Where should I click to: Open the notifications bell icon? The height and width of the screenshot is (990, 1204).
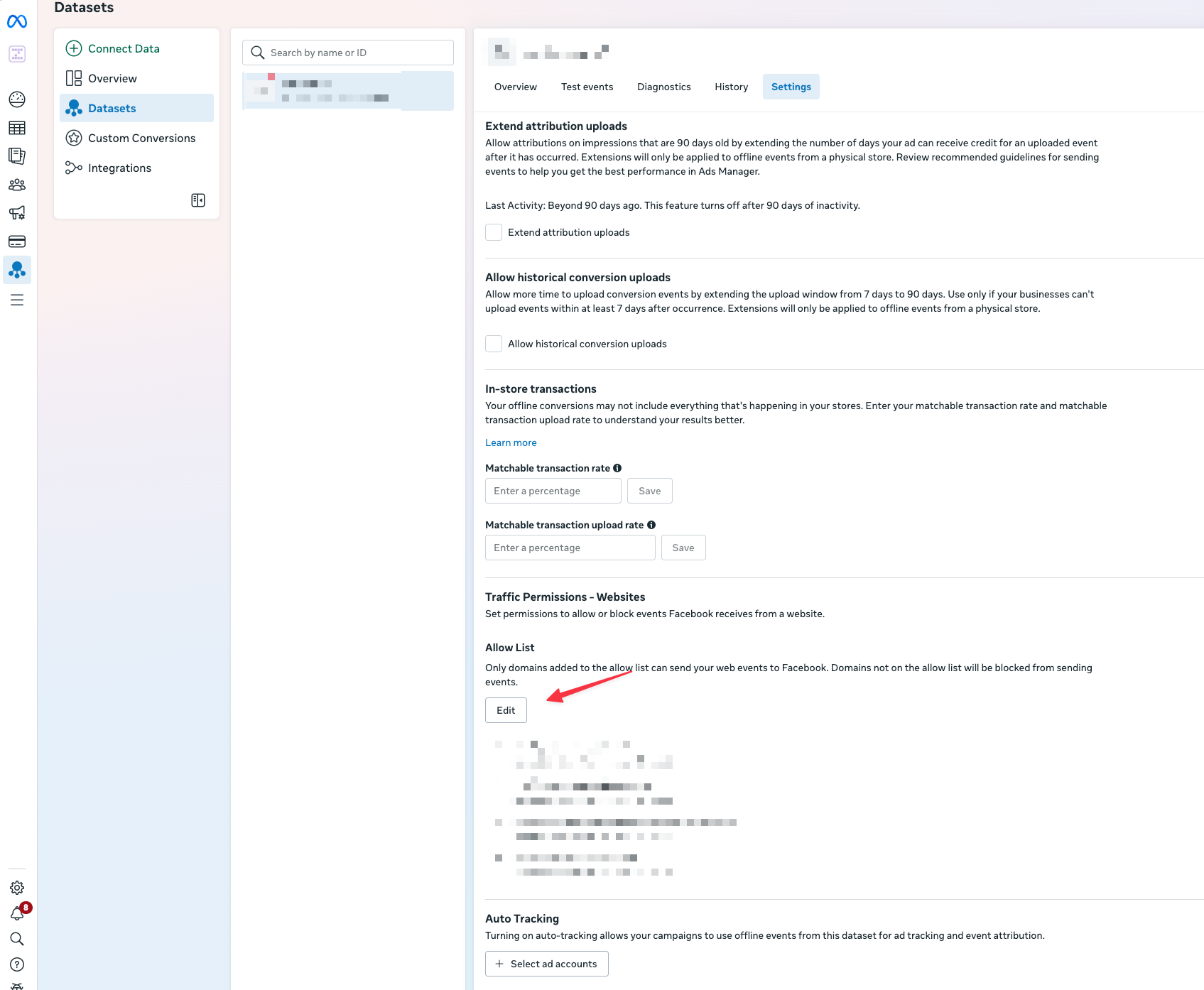pyautogui.click(x=17, y=914)
